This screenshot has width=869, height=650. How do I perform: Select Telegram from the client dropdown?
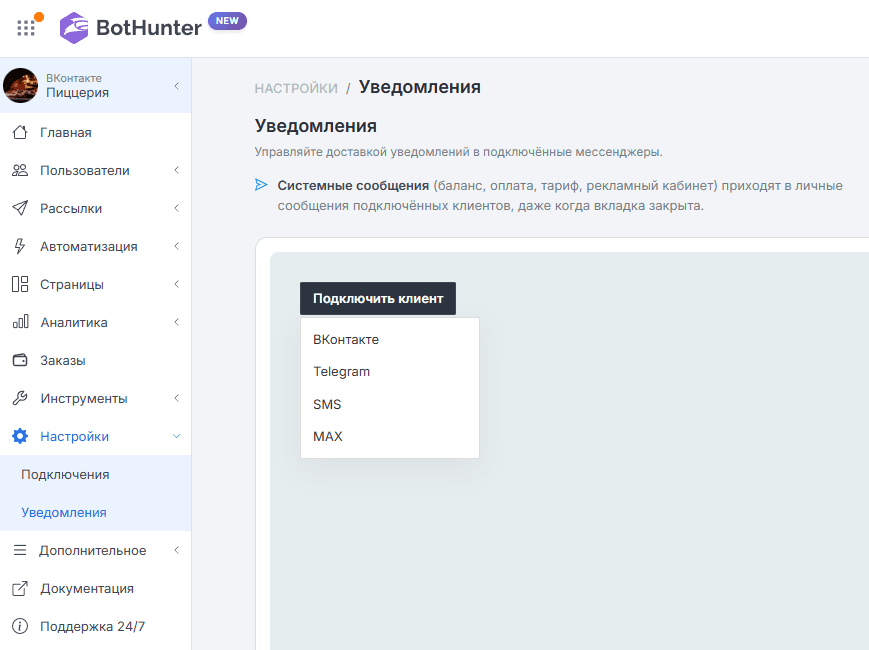coord(390,372)
